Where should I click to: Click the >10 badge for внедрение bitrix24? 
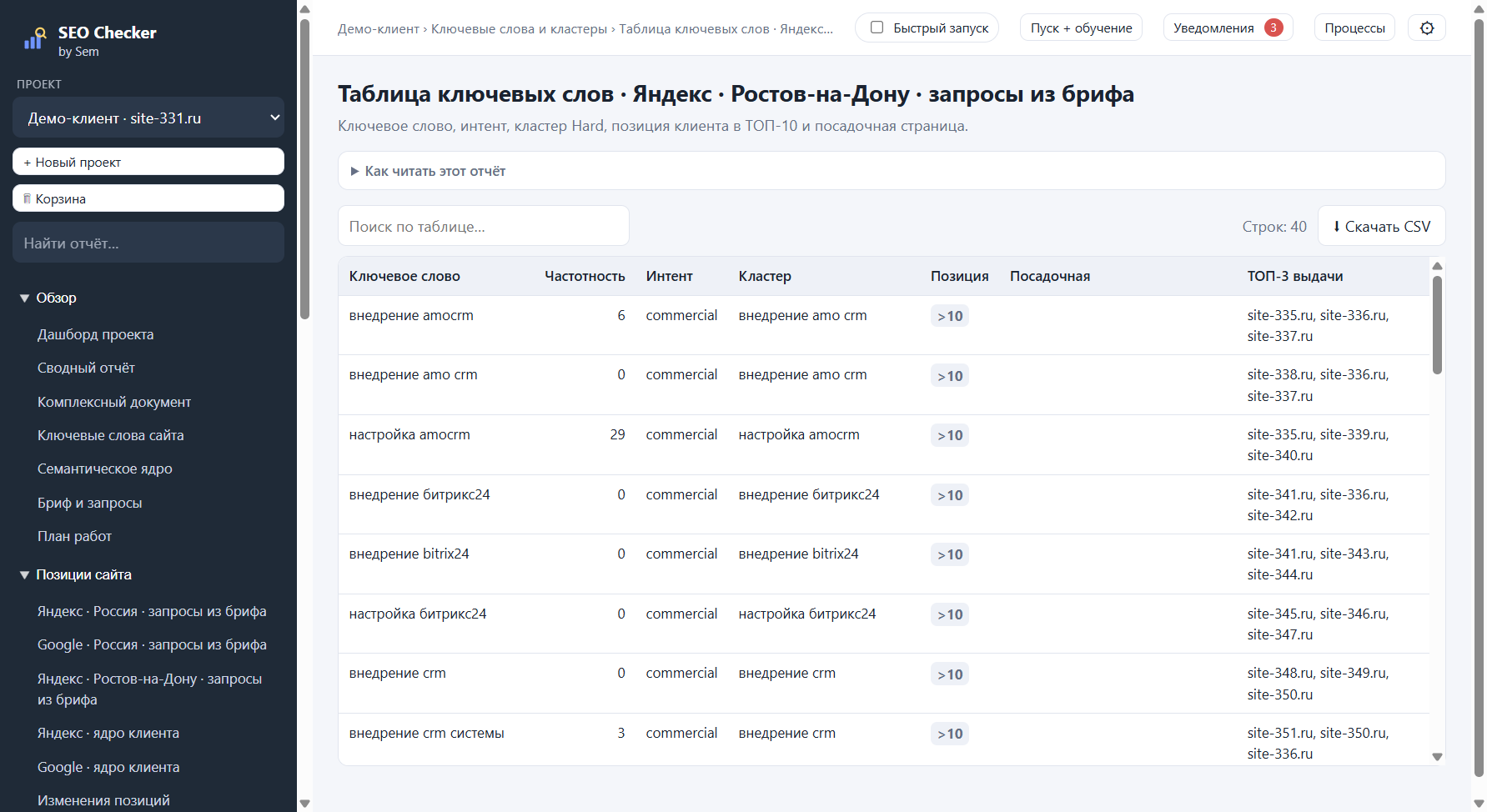pyautogui.click(x=950, y=554)
